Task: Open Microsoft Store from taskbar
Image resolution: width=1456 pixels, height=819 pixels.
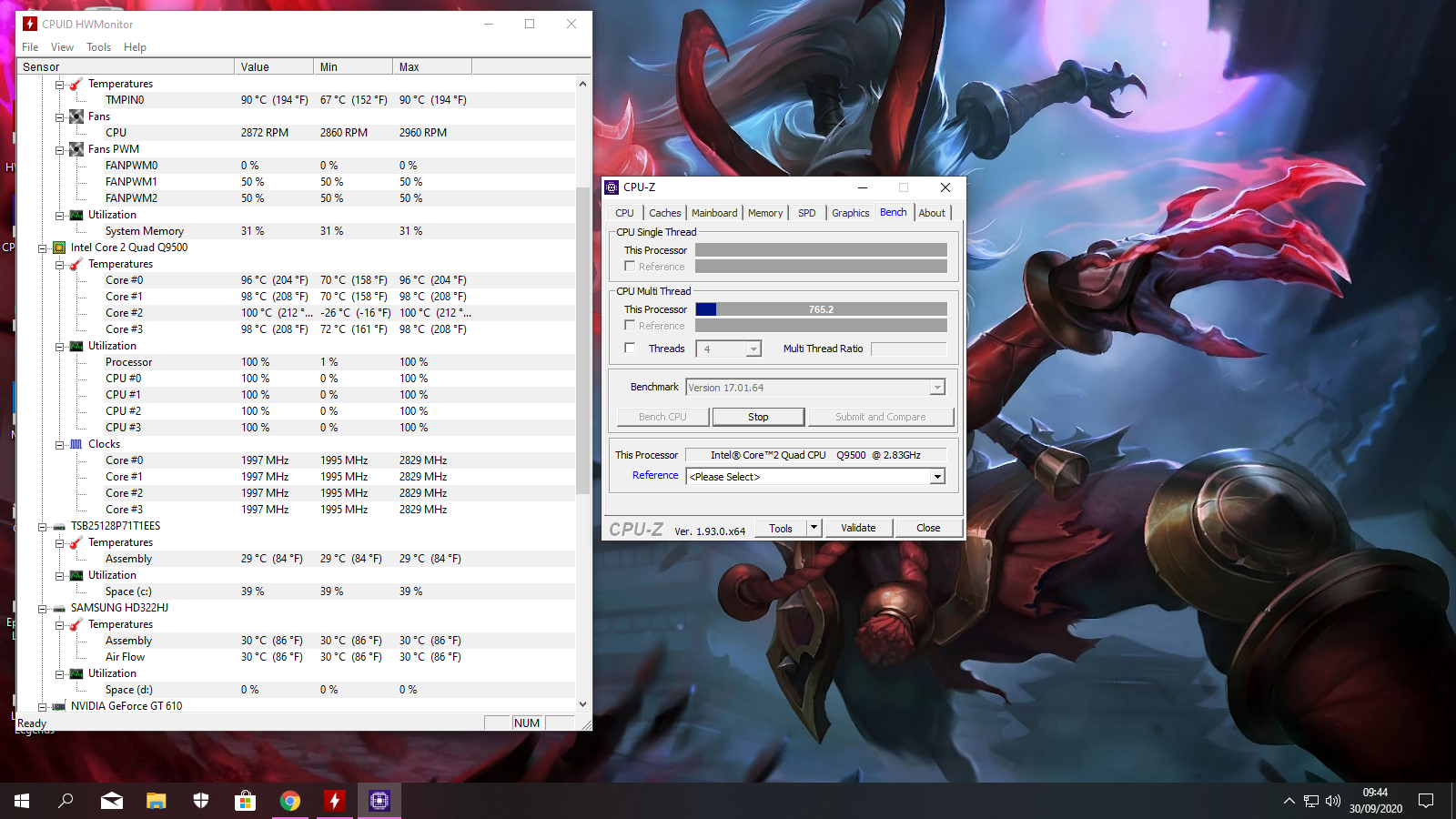Action: (x=245, y=801)
